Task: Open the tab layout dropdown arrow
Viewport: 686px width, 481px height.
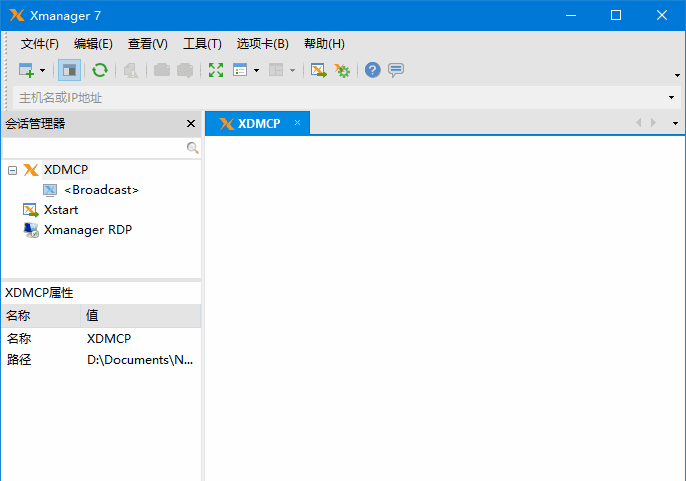Action: tap(292, 70)
